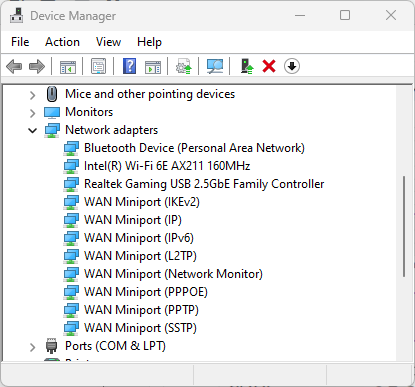Click the Network adapters category icon
This screenshot has height=387, width=415.
pyautogui.click(x=52, y=130)
